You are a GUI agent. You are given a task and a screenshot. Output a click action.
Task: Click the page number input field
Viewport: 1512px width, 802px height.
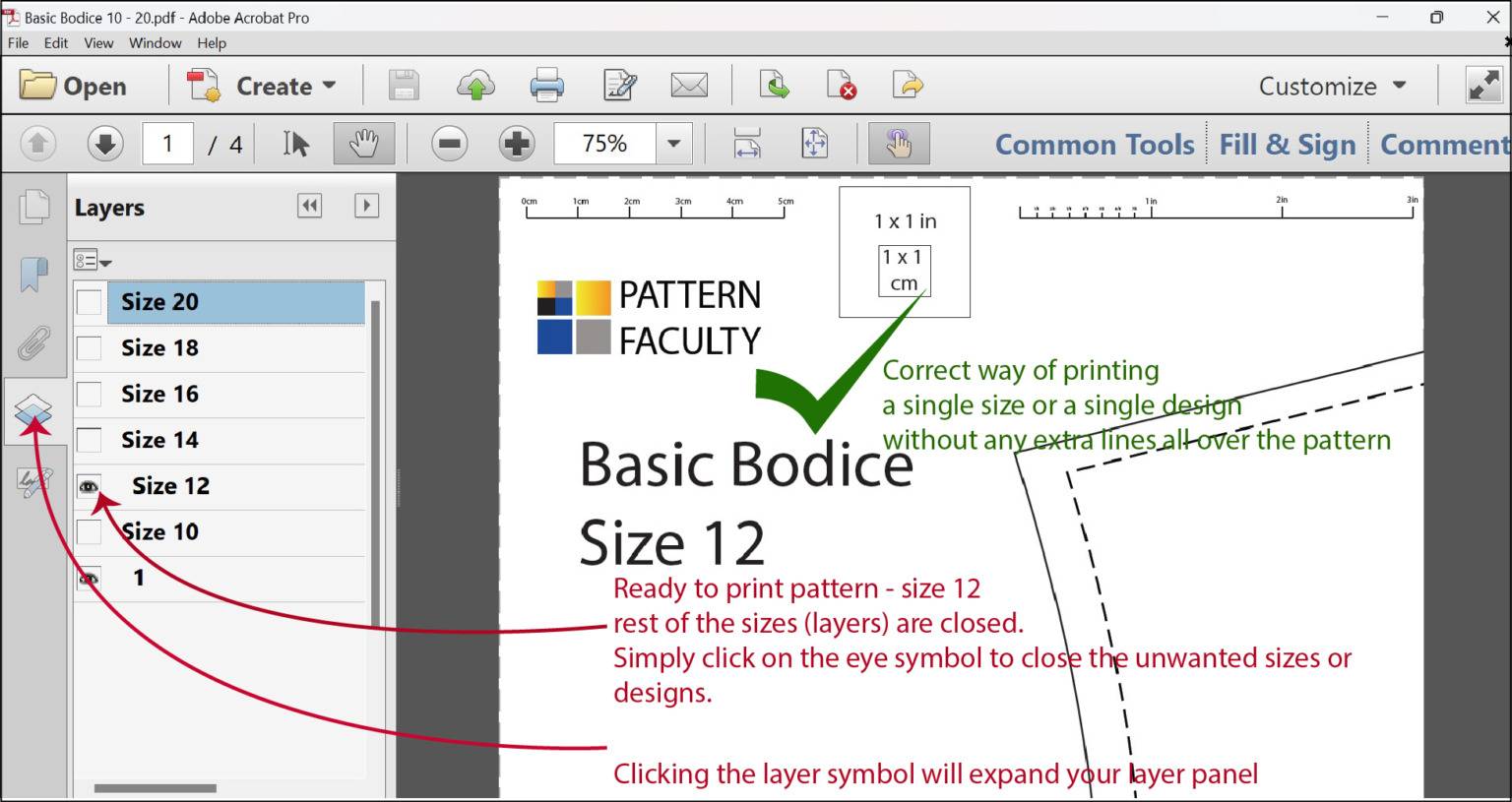167,144
